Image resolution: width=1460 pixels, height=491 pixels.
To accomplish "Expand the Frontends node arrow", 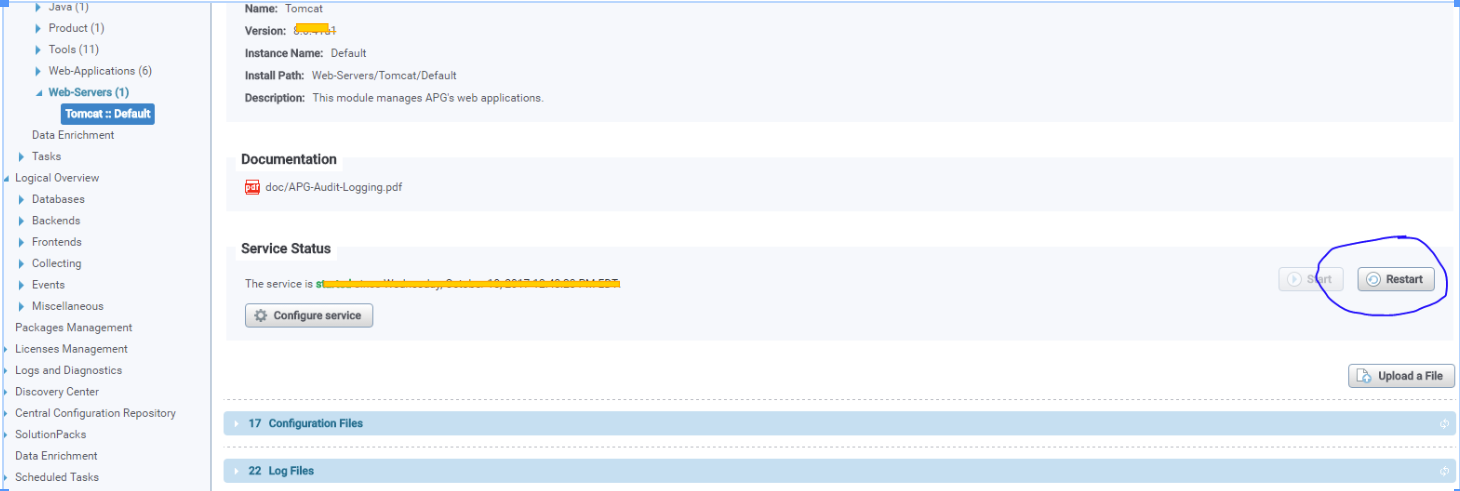I will point(21,242).
